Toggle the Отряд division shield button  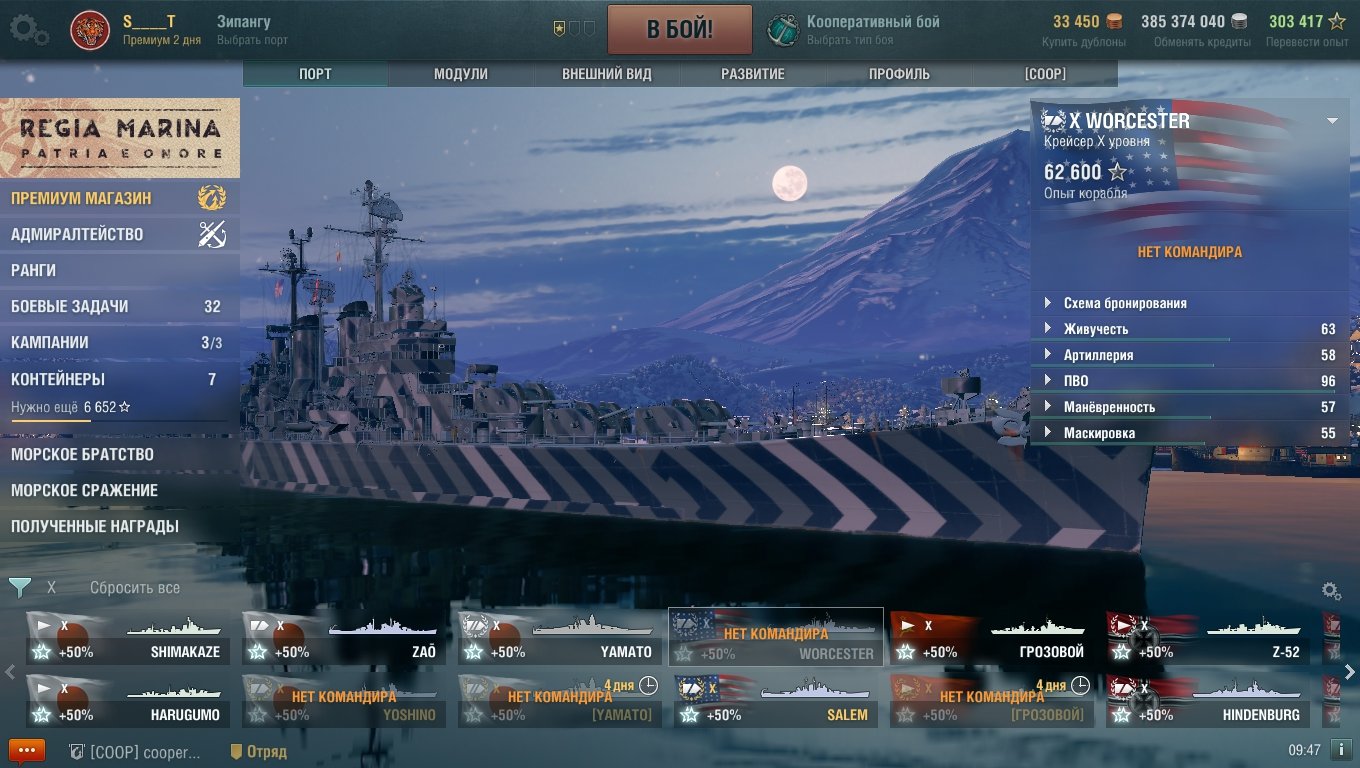259,751
